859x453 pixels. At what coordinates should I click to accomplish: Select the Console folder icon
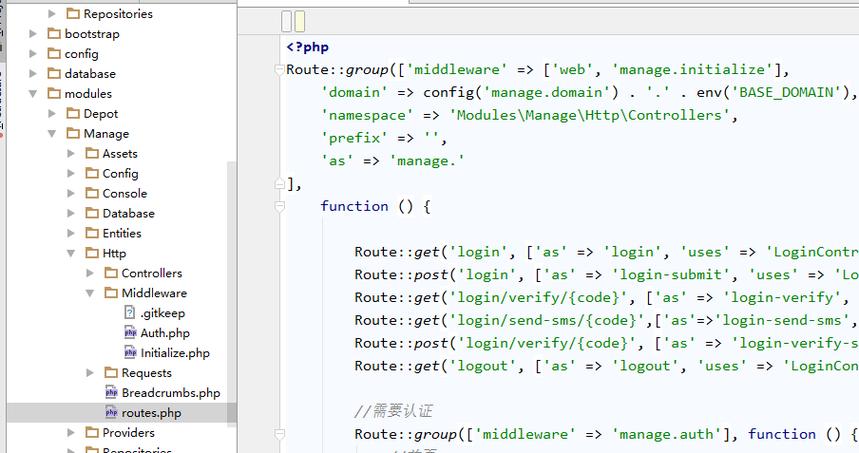(x=92, y=193)
